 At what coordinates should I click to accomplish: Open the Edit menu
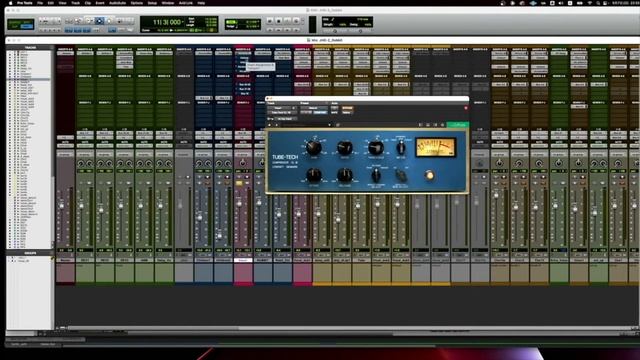tap(51, 3)
